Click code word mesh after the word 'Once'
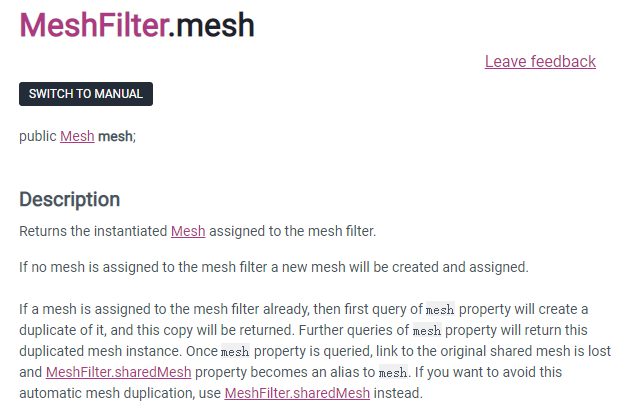Viewport: 629px width, 414px height. click(x=235, y=351)
